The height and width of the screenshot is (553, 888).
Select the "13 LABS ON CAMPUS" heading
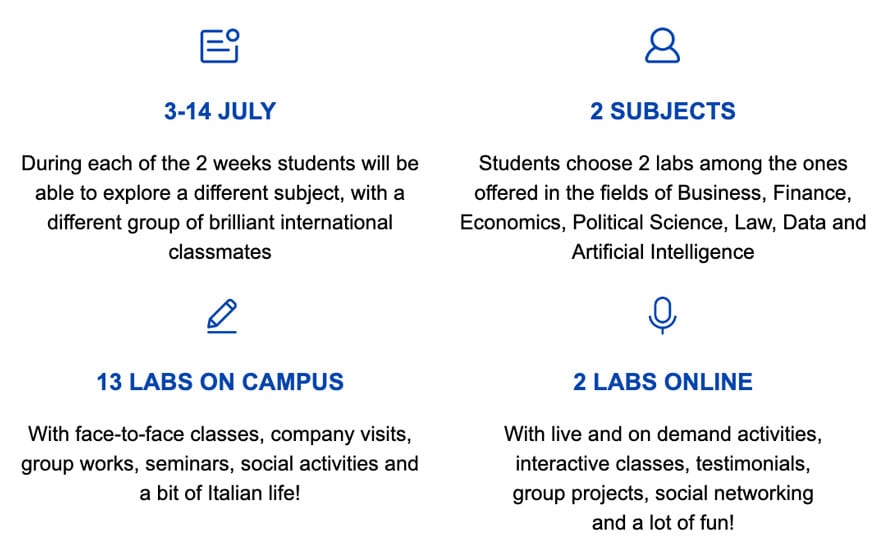click(x=220, y=381)
